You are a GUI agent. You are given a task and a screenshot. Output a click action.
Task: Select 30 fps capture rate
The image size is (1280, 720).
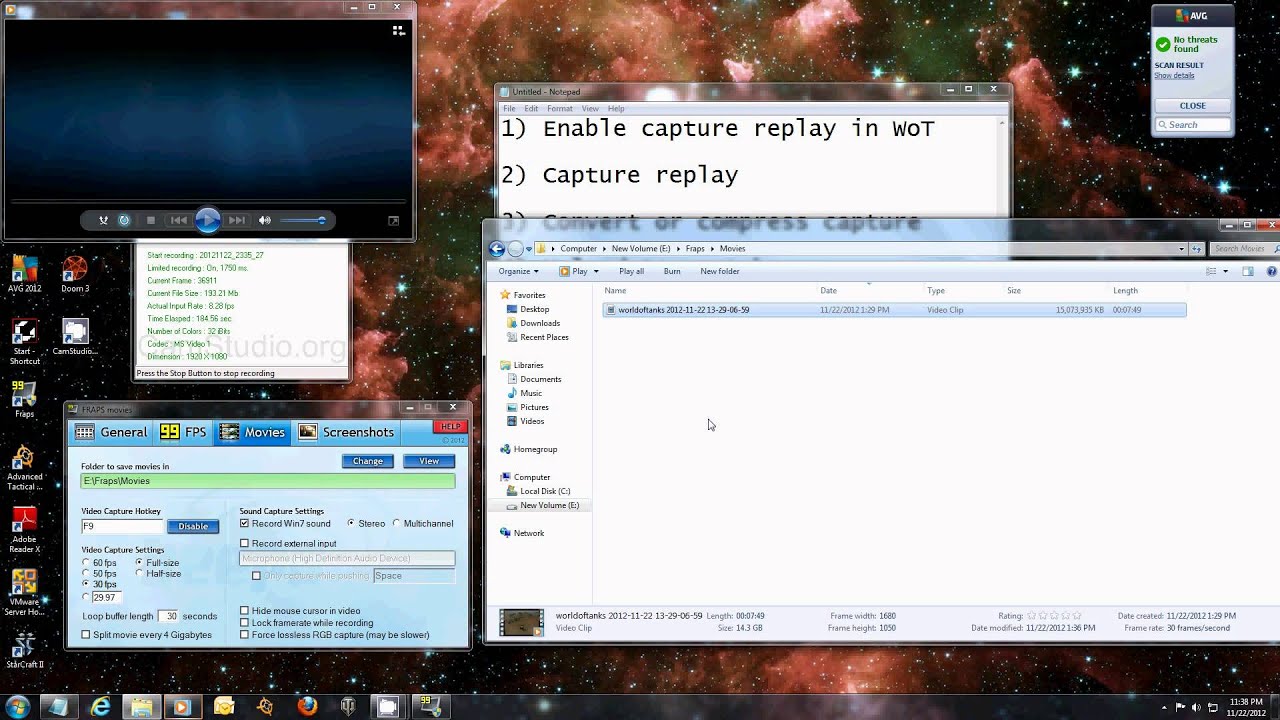(99, 584)
